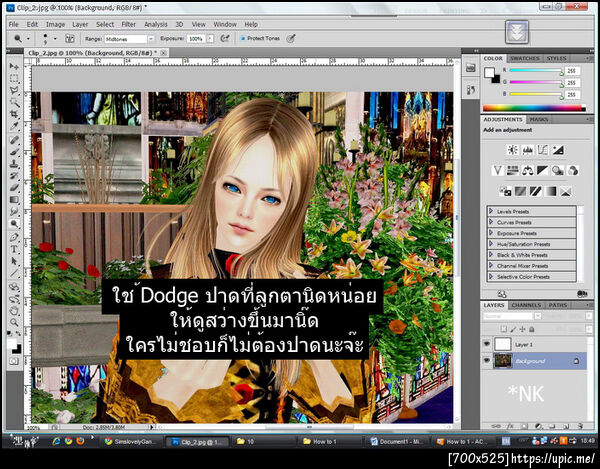The height and width of the screenshot is (469, 600).
Task: Hide the Background layer eye
Action: (x=487, y=361)
